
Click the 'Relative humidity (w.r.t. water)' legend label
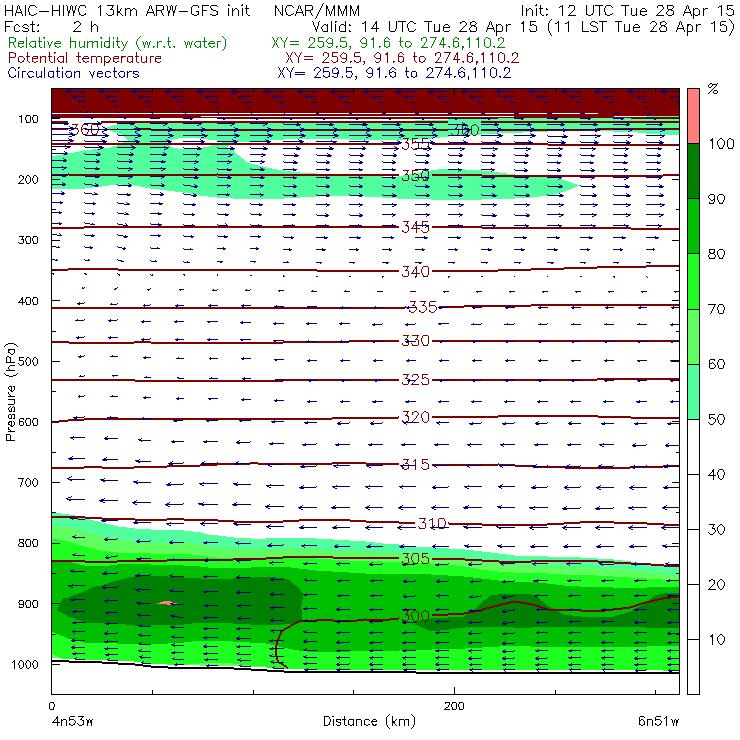tap(118, 43)
